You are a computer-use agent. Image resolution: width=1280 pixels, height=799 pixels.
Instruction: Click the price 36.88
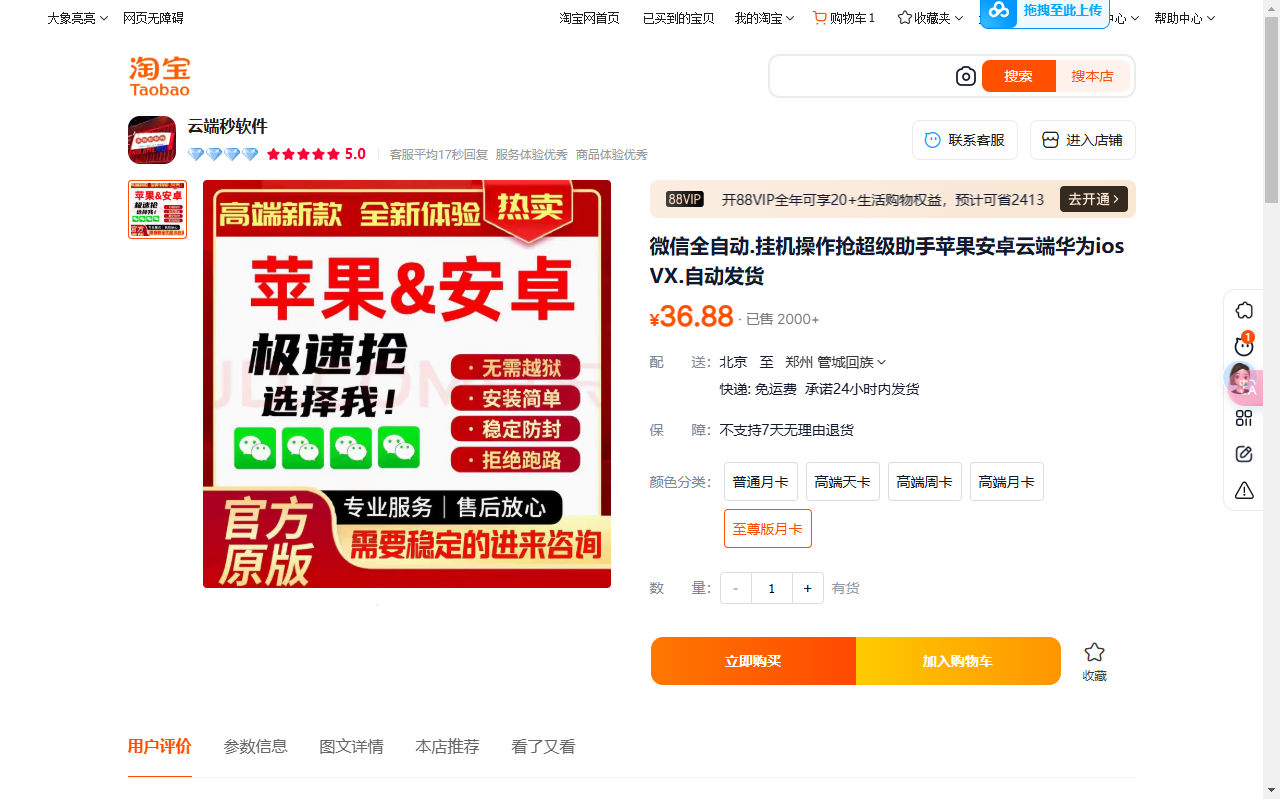[692, 317]
